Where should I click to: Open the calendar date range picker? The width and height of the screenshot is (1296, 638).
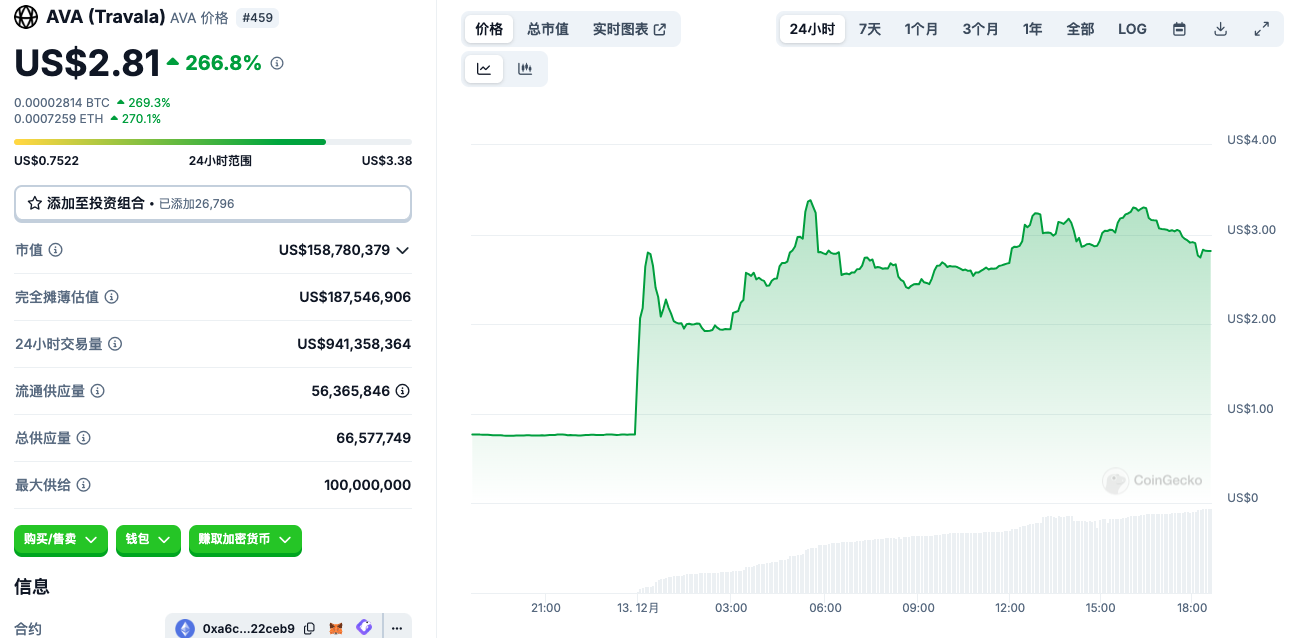tap(1179, 29)
